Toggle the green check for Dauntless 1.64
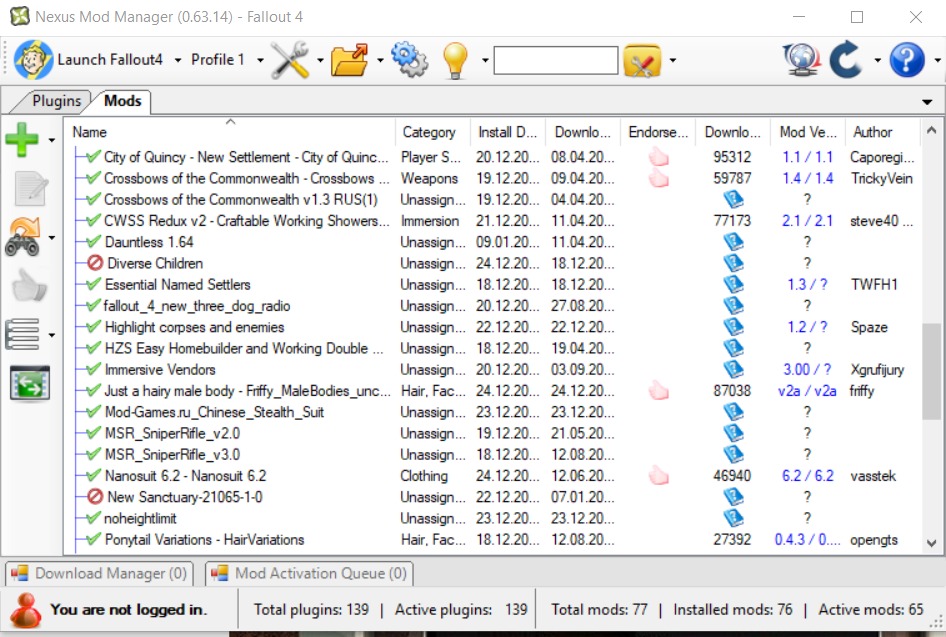The image size is (946, 637). (94, 242)
